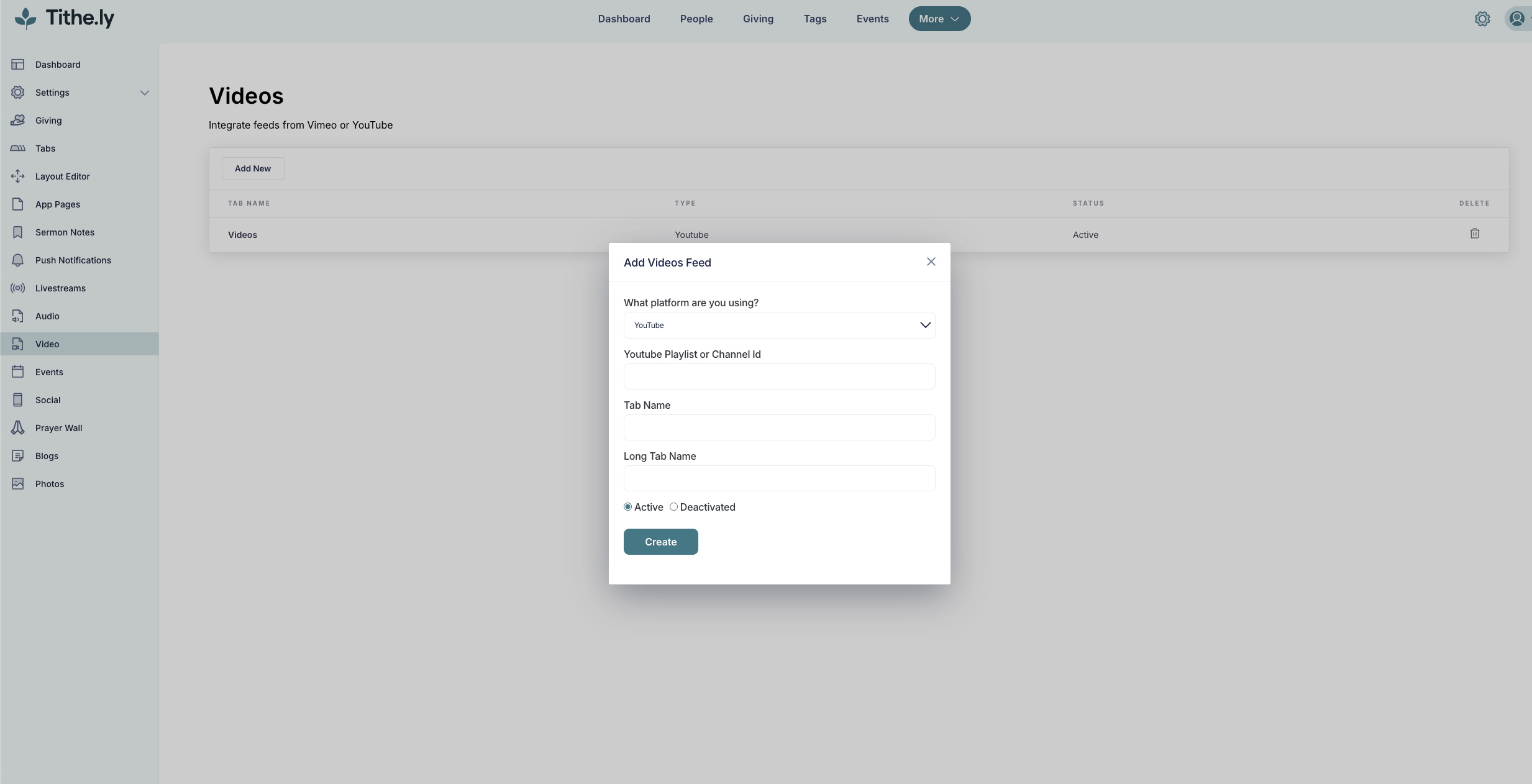
Task: Expand the Settings sidebar section
Action: 144,92
